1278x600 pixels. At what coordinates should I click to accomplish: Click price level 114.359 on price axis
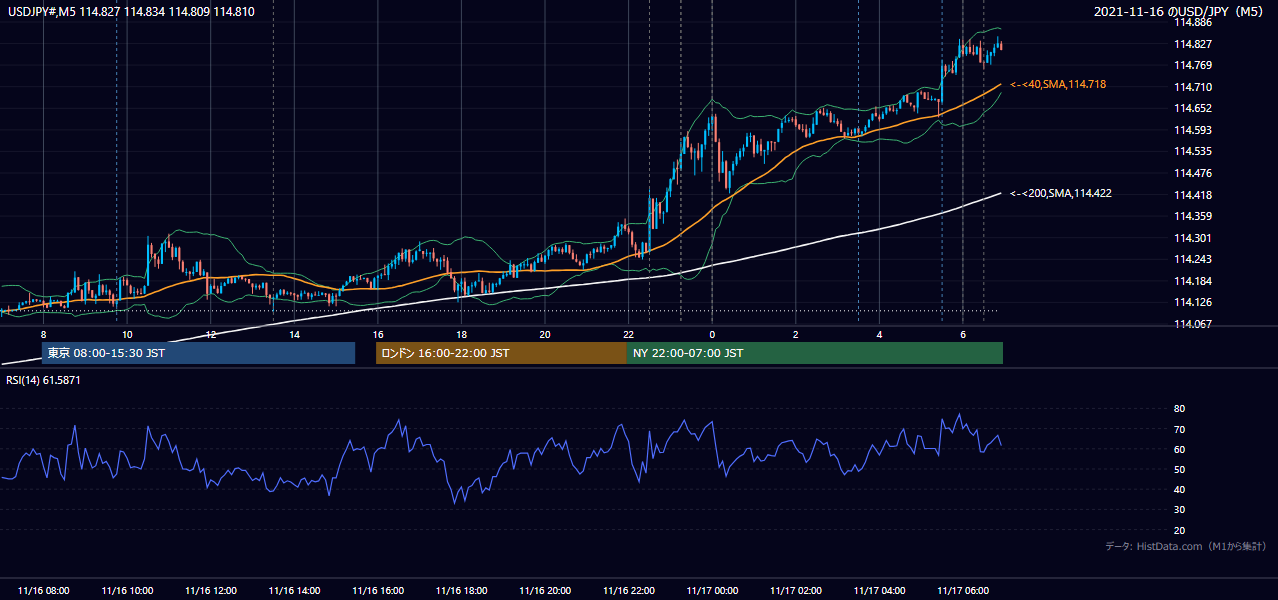point(1193,216)
